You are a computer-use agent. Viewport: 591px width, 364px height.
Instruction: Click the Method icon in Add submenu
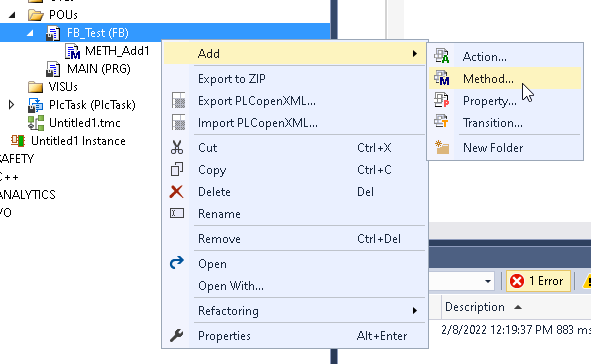(441, 78)
